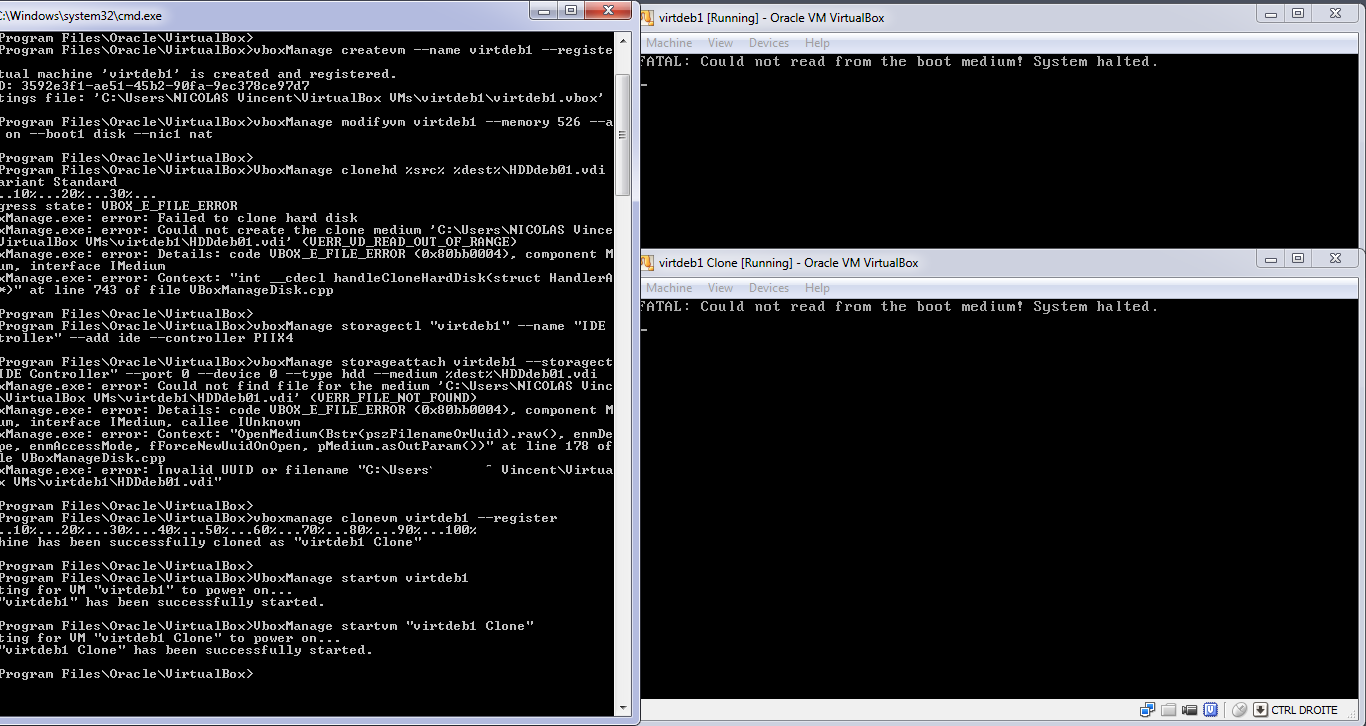This screenshot has height=726, width=1366.
Task: Click the host key arrow icon
Action: tap(1261, 709)
